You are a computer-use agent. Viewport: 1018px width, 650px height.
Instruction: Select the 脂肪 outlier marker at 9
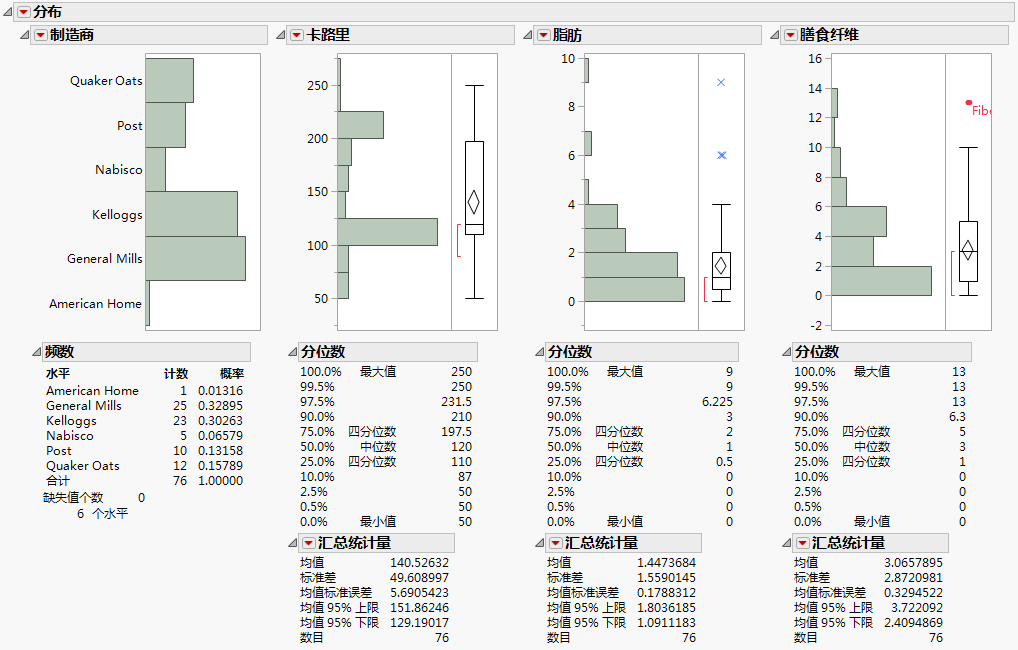(721, 82)
